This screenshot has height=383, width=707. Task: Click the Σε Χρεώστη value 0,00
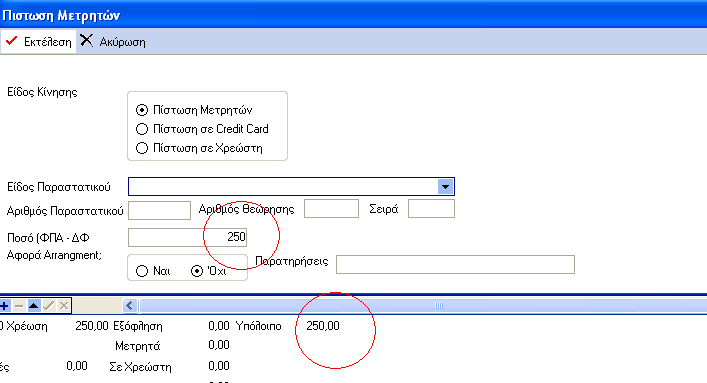[x=219, y=366]
